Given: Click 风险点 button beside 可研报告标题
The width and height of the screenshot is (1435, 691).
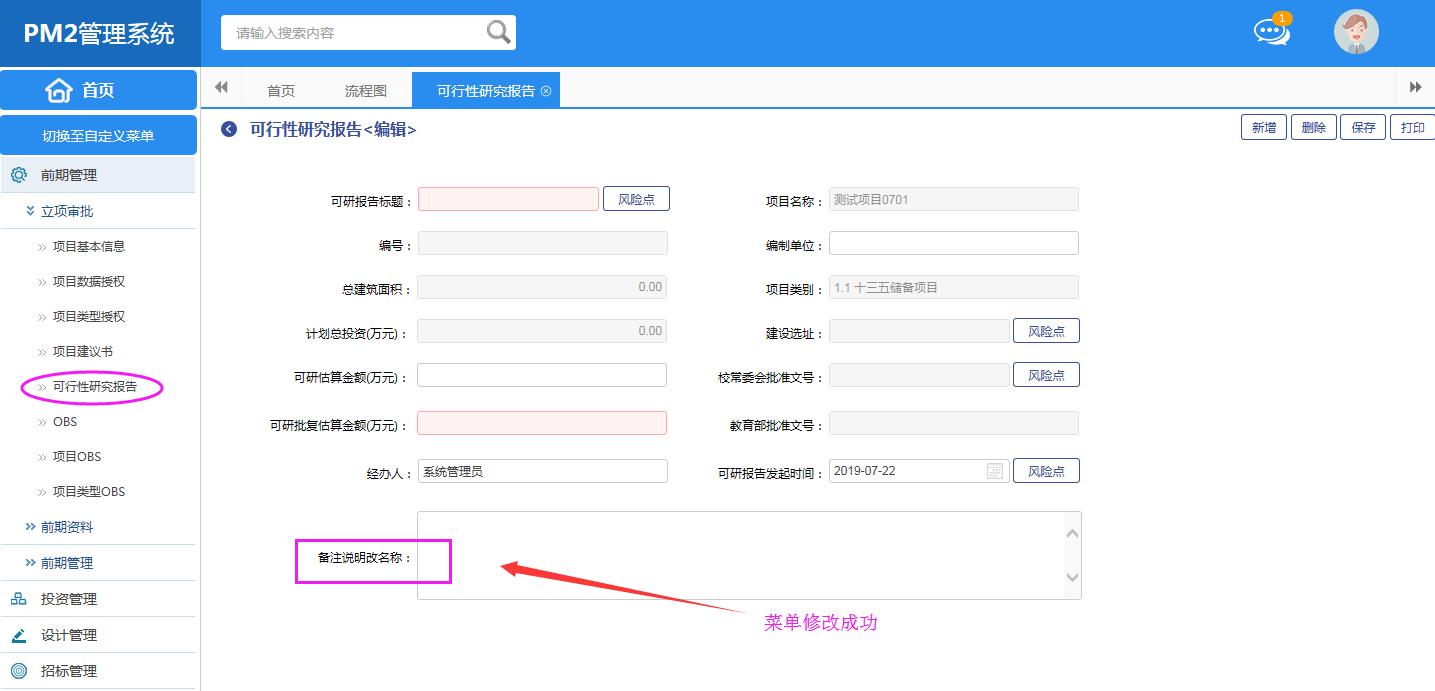Looking at the screenshot, I should (636, 199).
